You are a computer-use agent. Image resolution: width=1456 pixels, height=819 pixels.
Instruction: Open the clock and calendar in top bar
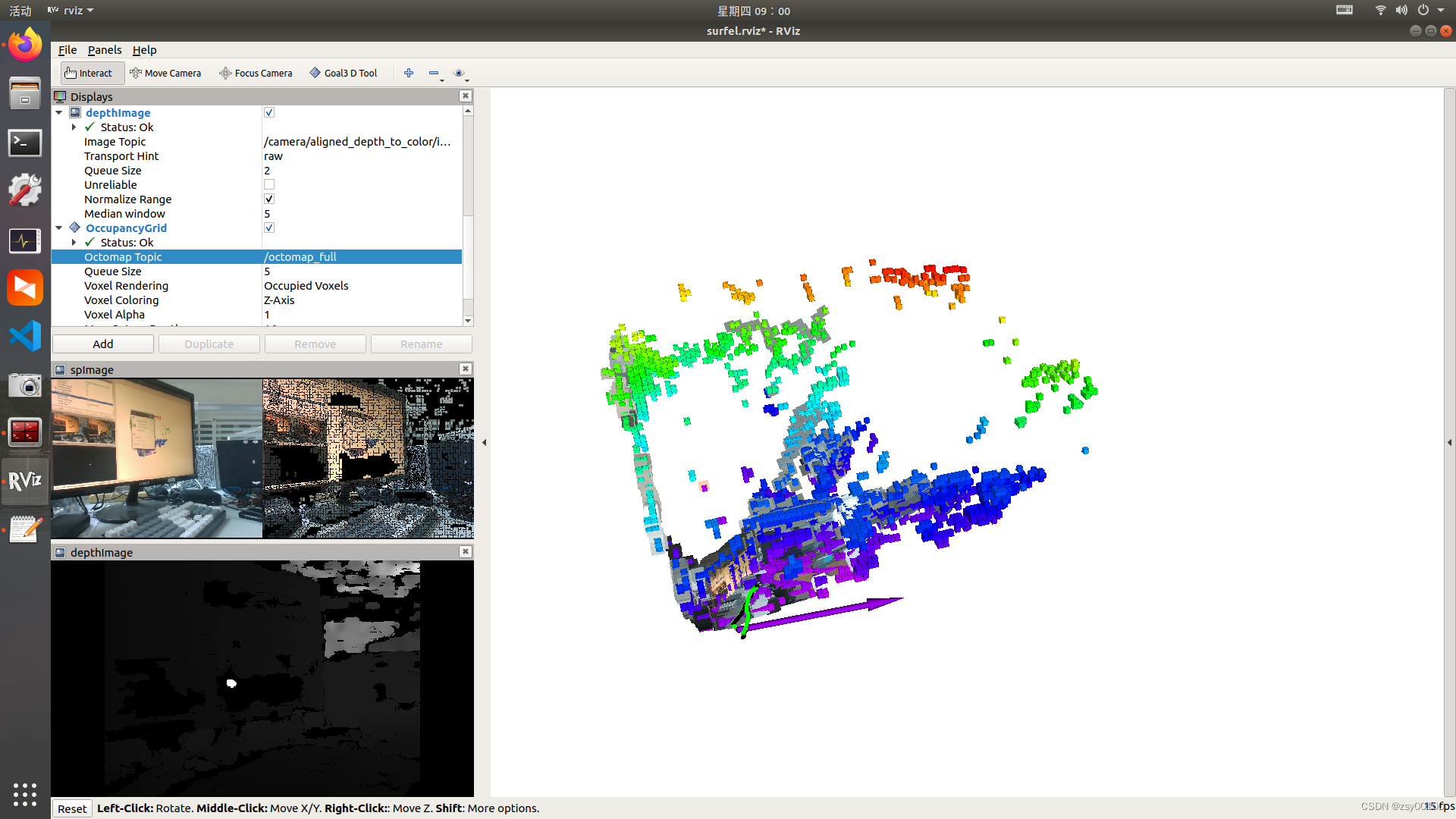point(754,11)
